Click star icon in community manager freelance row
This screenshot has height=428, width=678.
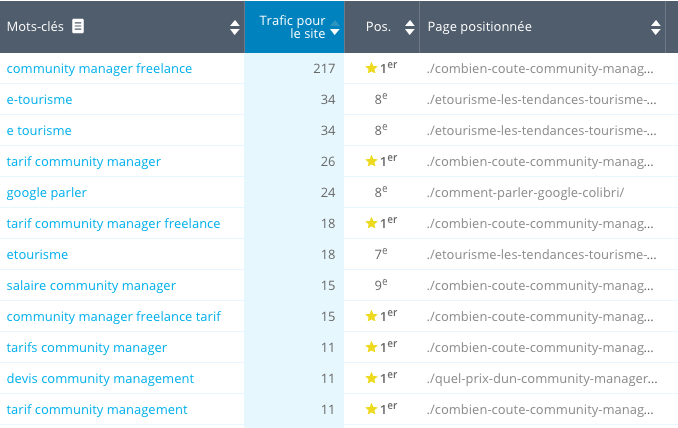click(x=371, y=68)
